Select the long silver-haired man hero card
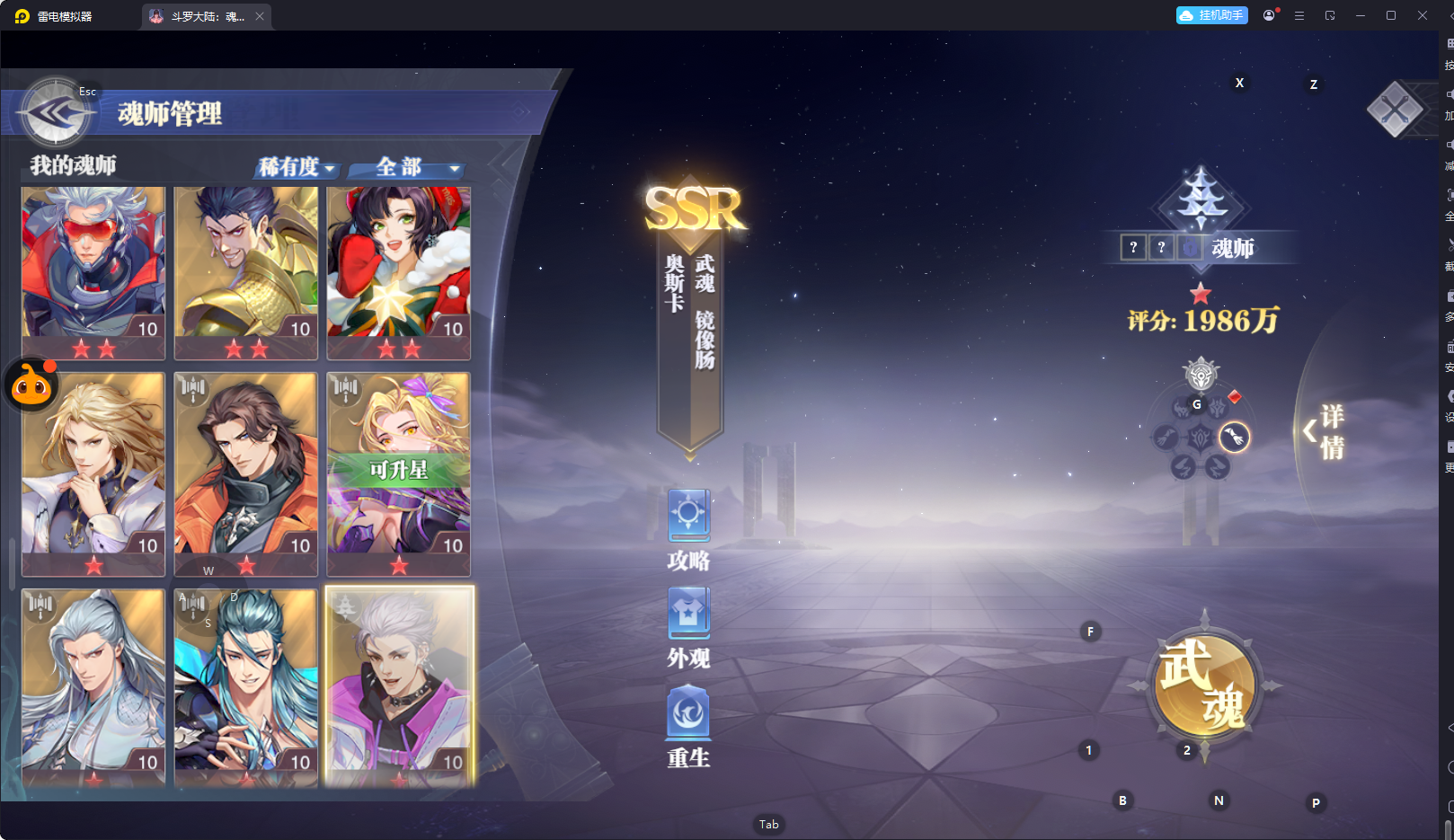The image size is (1454, 840). (x=93, y=688)
